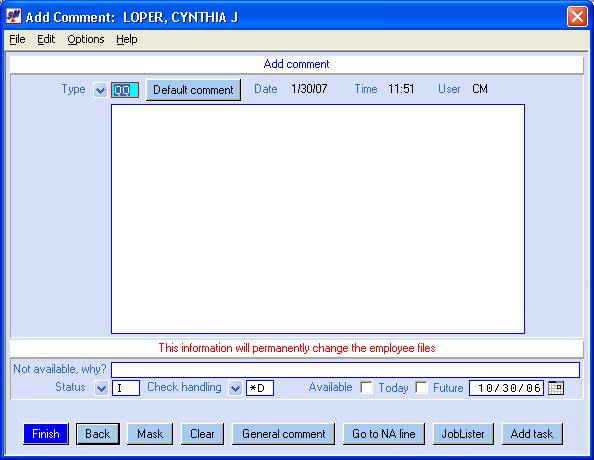Click the application icon in title bar
Viewport: 594px width, 460px height.
pyautogui.click(x=14, y=16)
